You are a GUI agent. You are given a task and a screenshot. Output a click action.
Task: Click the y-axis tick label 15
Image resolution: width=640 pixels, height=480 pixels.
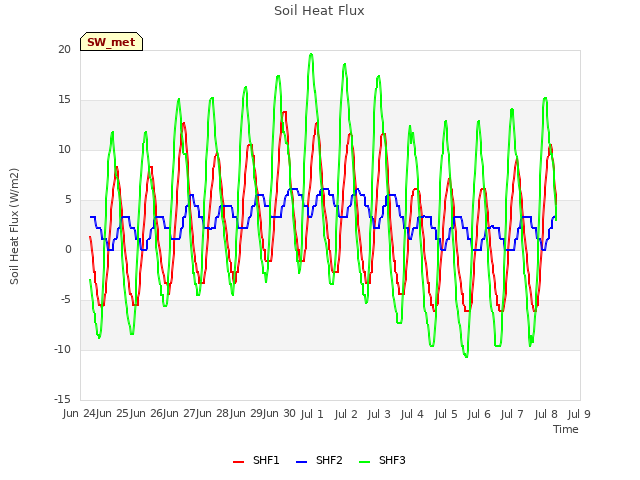pyautogui.click(x=64, y=100)
